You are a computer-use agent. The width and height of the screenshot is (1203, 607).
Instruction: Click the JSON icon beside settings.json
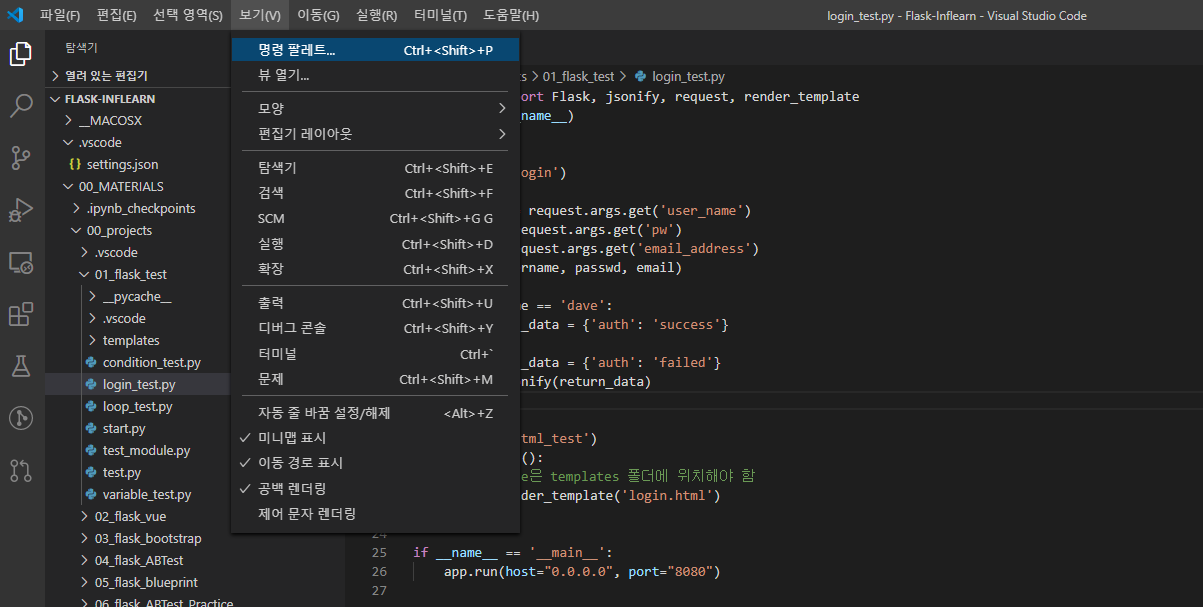(75, 164)
